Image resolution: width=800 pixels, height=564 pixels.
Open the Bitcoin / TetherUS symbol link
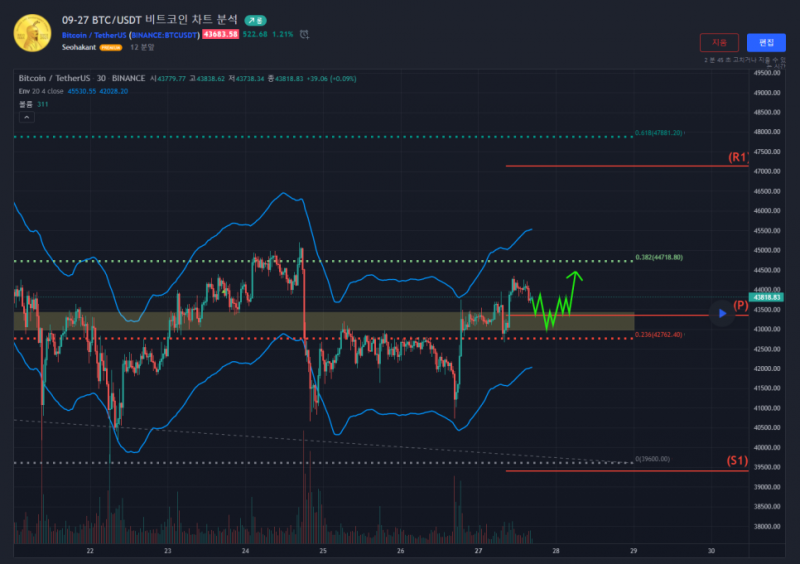coord(94,34)
